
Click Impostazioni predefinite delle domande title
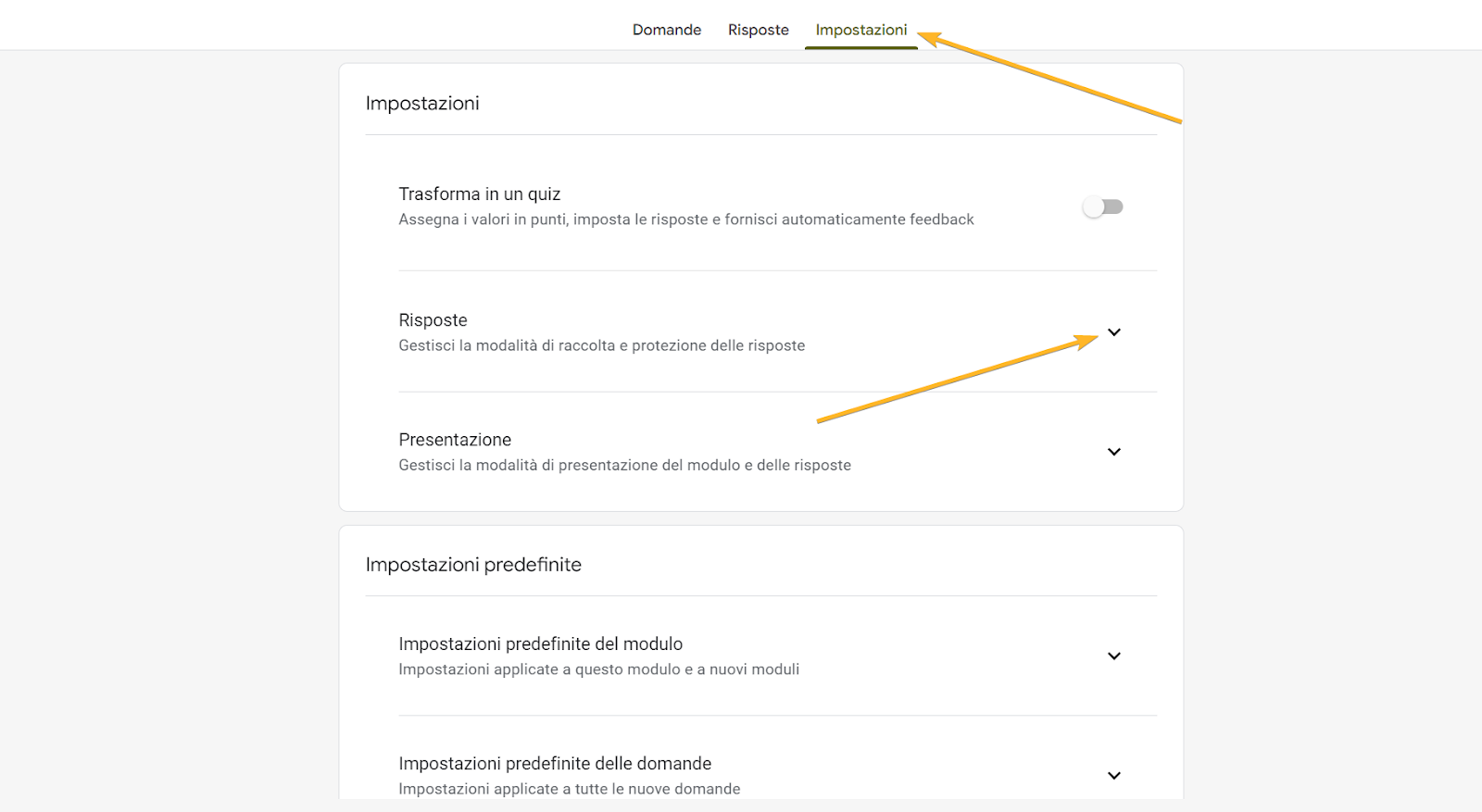click(x=555, y=763)
